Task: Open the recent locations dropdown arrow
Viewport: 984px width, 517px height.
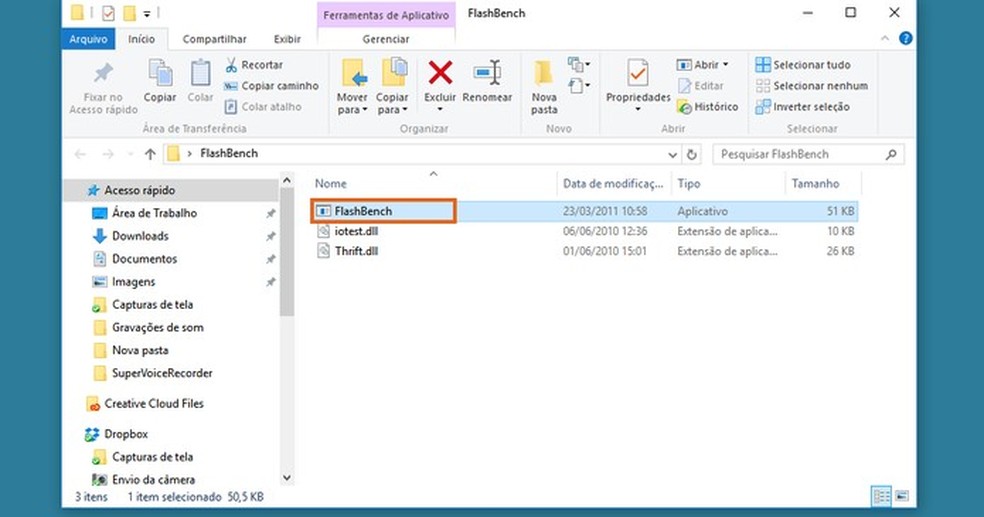Action: [130, 154]
